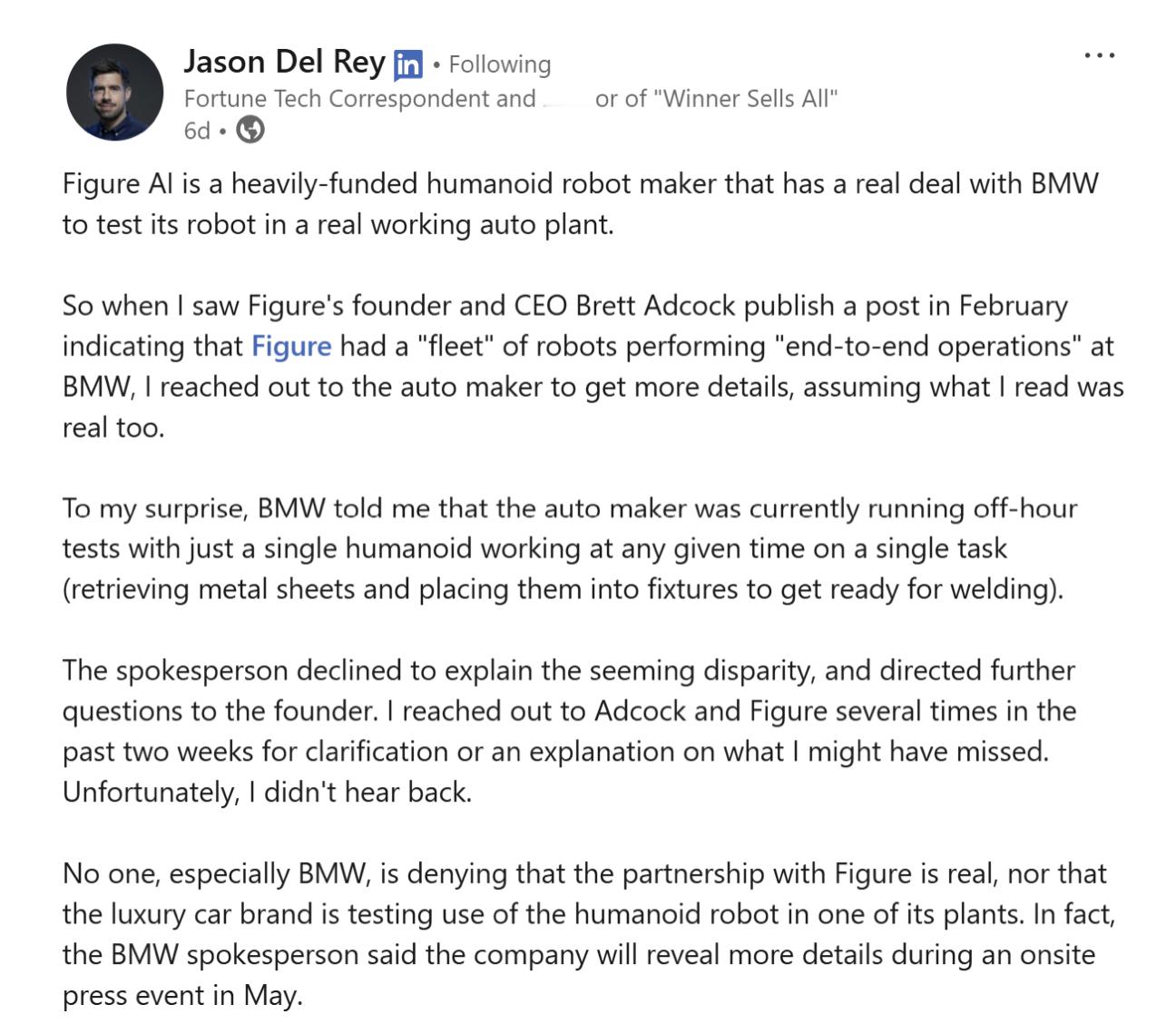
Task: Click "The spokesperson declined to explain" line
Action: pyautogui.click(x=568, y=670)
